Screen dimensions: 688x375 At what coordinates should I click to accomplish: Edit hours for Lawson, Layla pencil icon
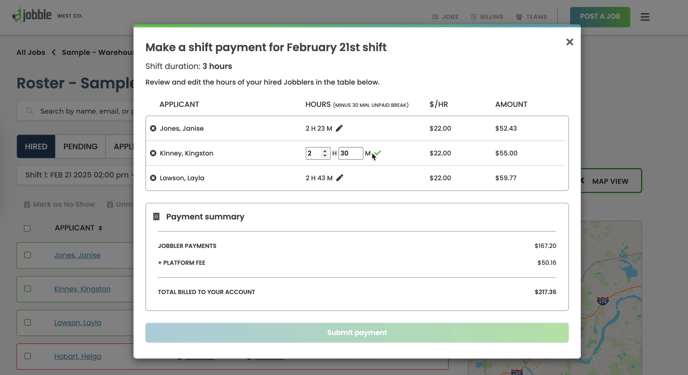click(339, 178)
